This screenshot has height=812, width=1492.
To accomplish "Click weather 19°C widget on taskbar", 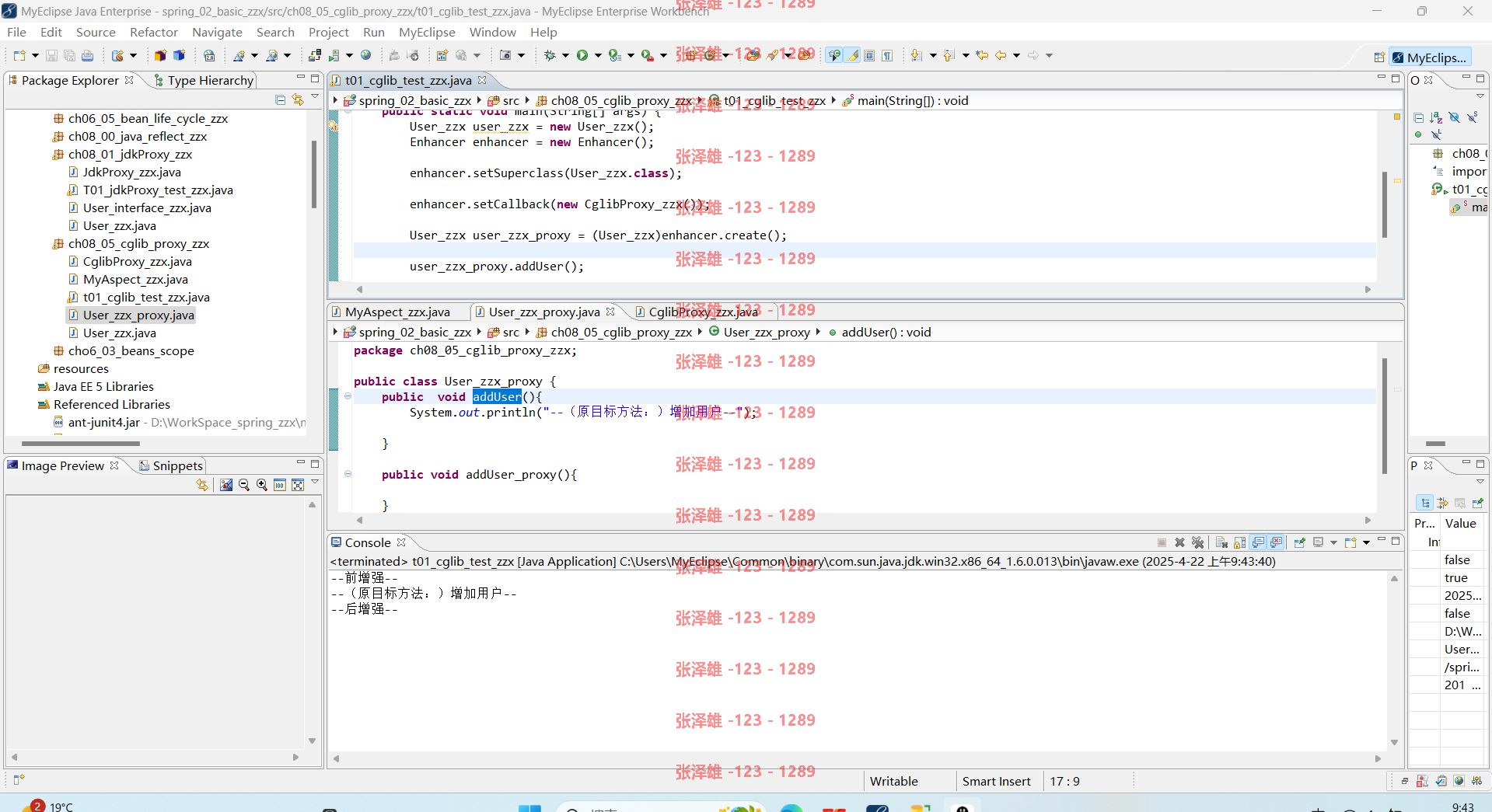I will coord(48,807).
